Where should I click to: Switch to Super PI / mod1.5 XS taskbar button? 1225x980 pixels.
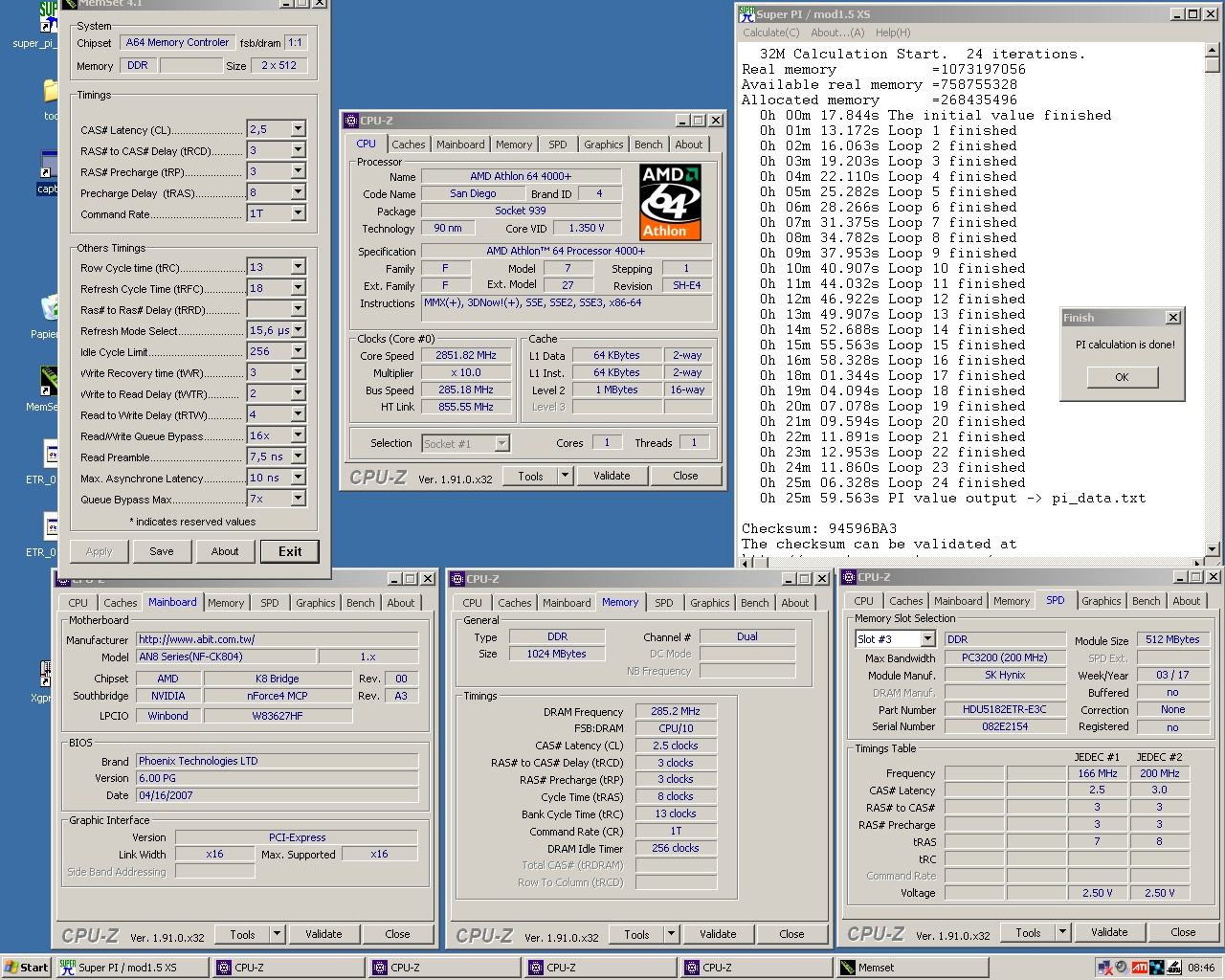click(x=130, y=968)
